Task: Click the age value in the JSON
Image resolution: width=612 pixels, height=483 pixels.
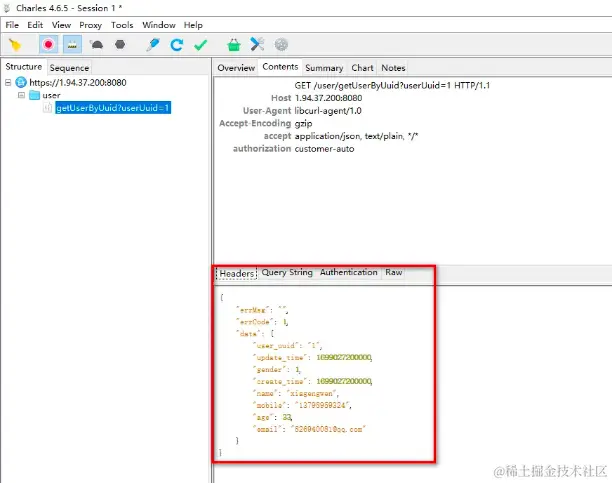Action: [x=287, y=417]
